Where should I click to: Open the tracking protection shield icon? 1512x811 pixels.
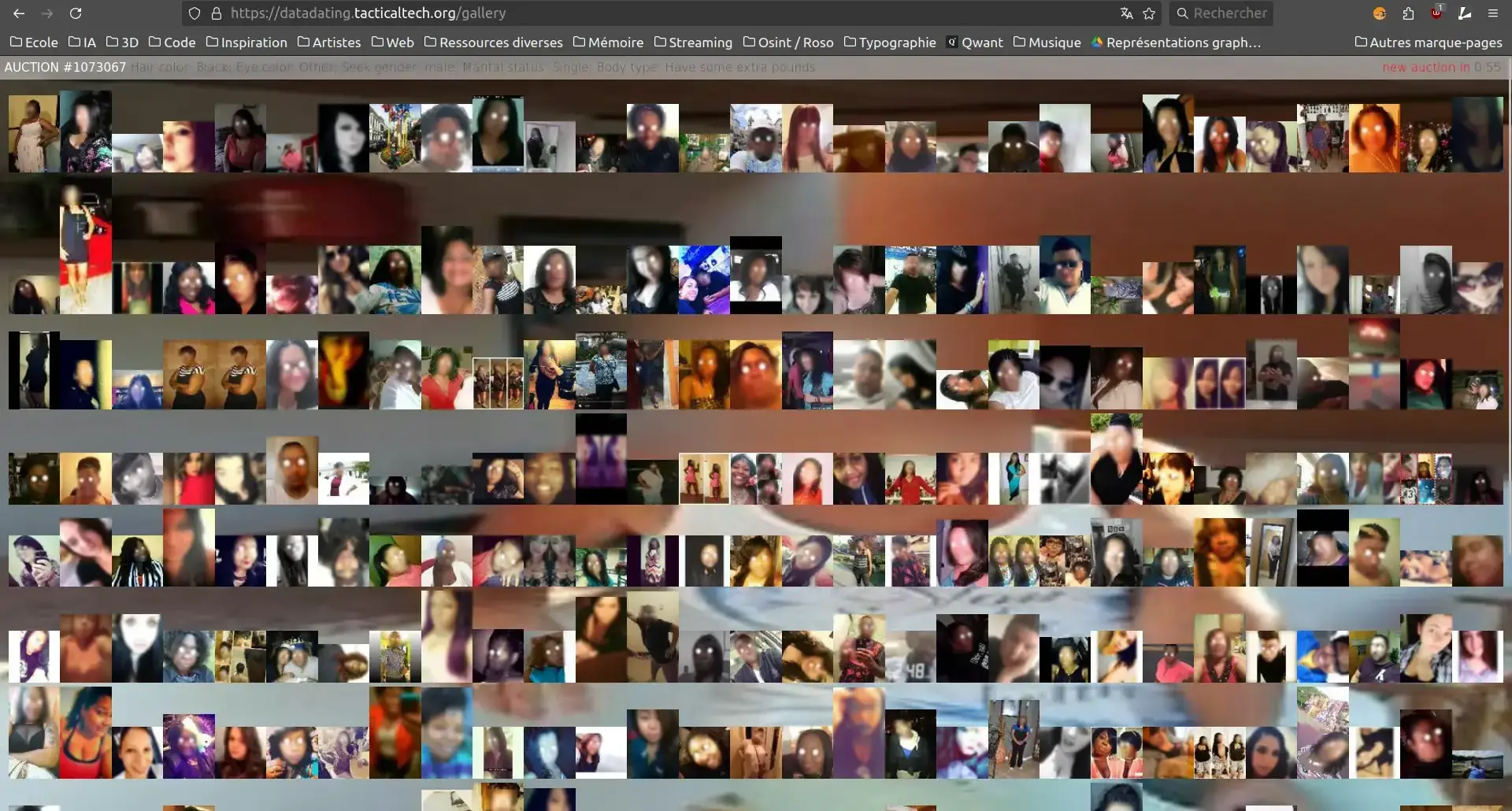tap(195, 13)
